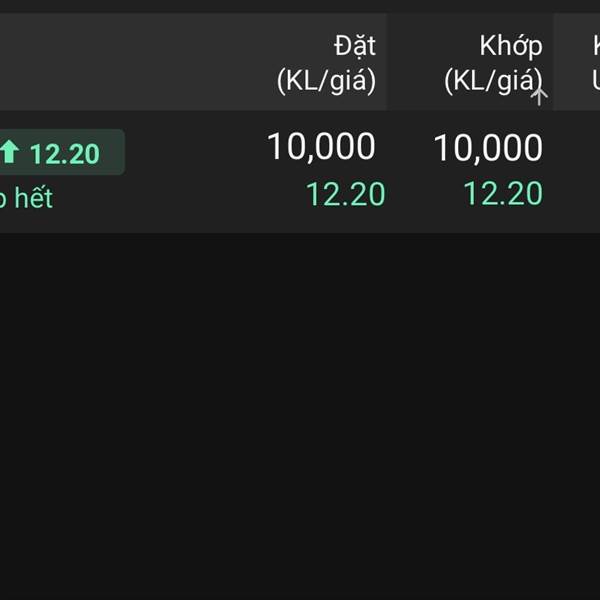Select the green 12.20 price under Đặt
This screenshot has width=600, height=600.
click(345, 194)
